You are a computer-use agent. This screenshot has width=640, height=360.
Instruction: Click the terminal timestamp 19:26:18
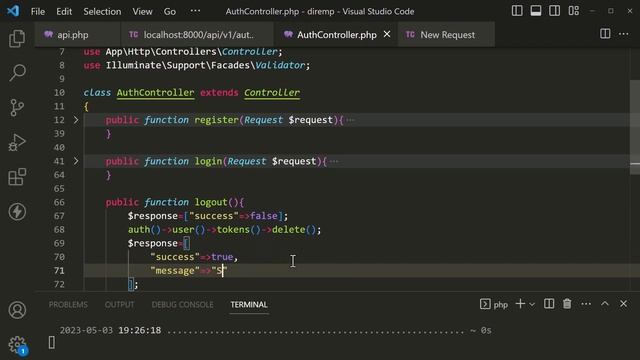click(x=140, y=330)
